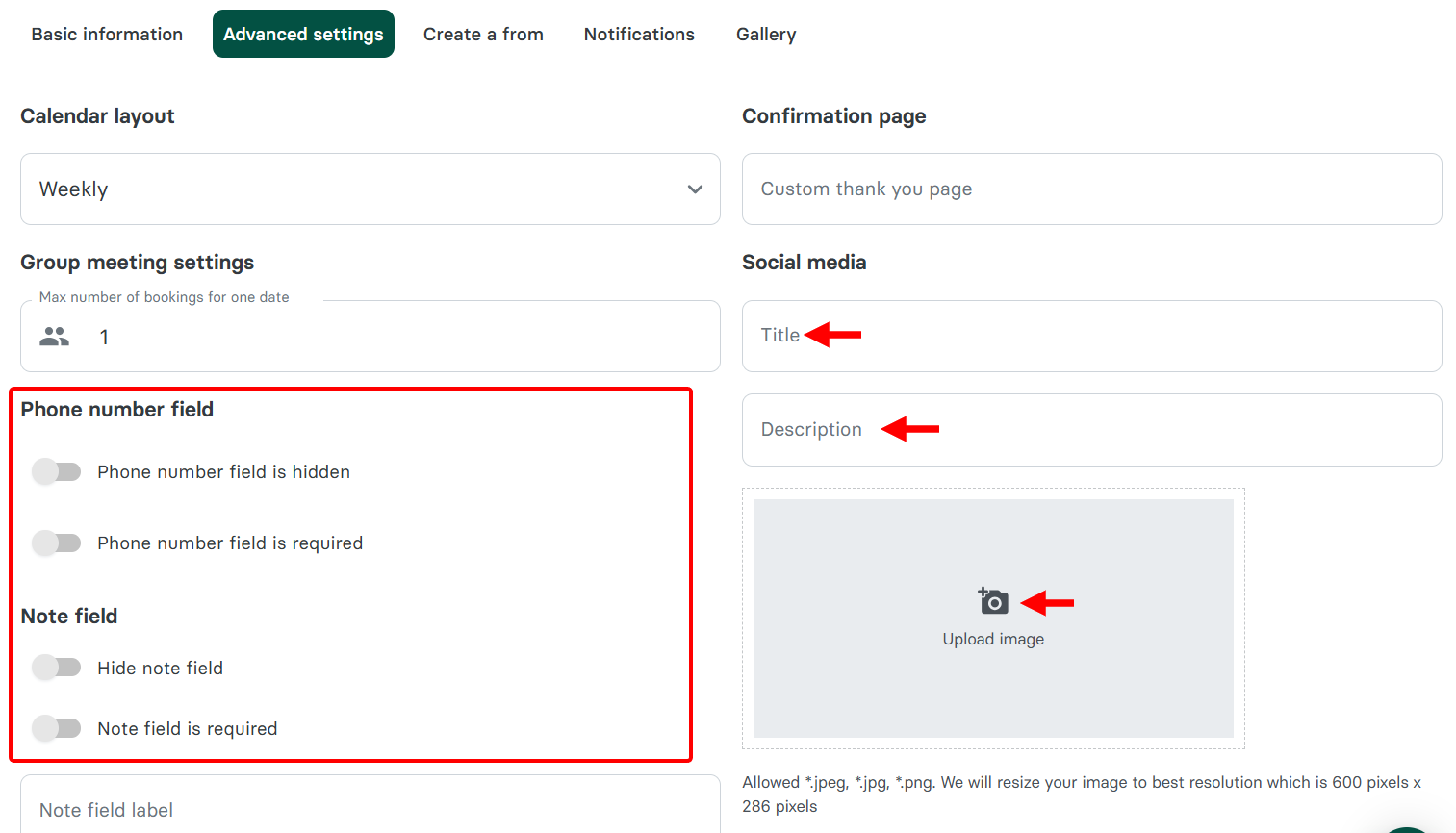Open the Weekly calendar layout dropdown
Screen dimensions: 1456x833
370,189
